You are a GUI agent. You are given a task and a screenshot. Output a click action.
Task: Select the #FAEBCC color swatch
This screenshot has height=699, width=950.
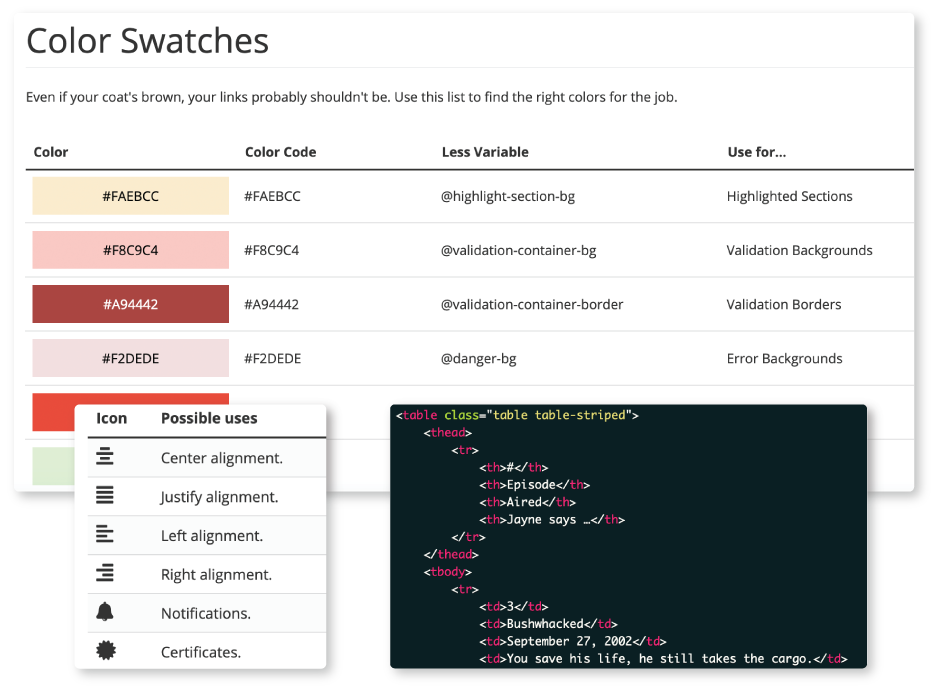[x=130, y=196]
